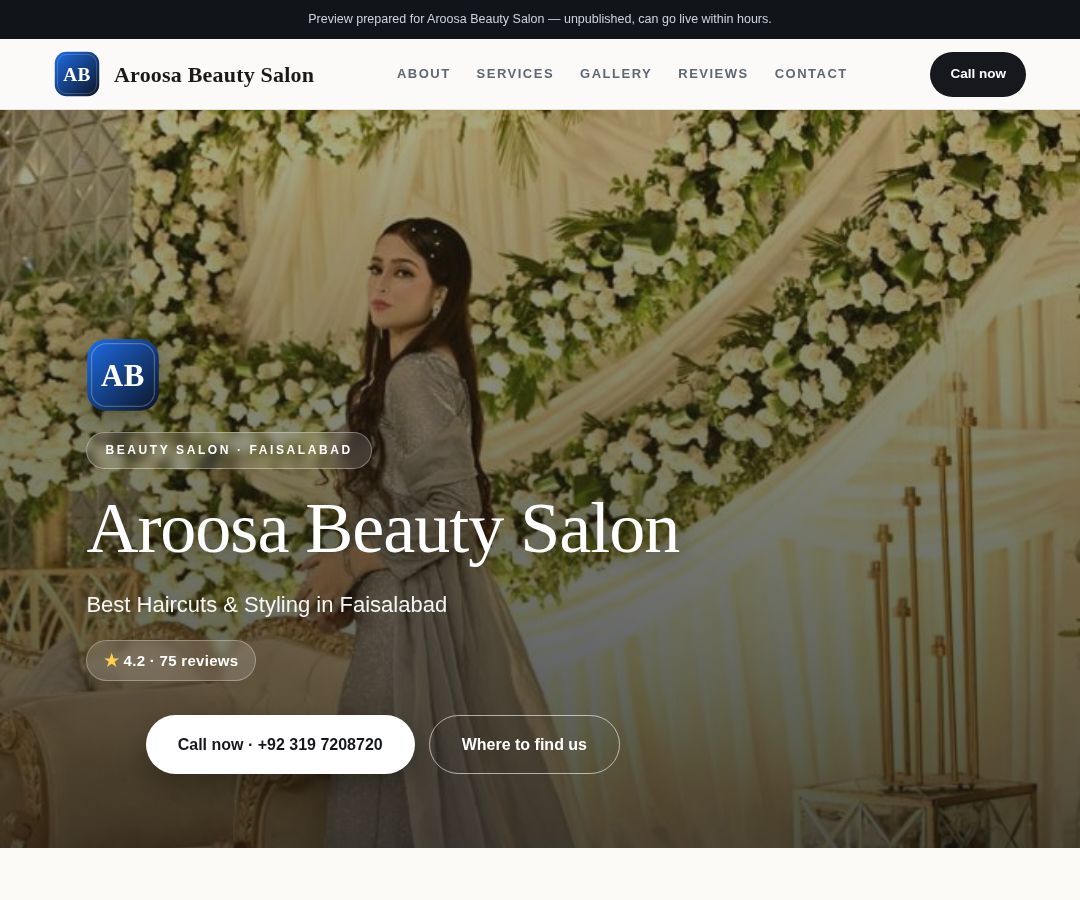The image size is (1080, 900).
Task: Open the Gallery navigation link
Action: (x=616, y=74)
